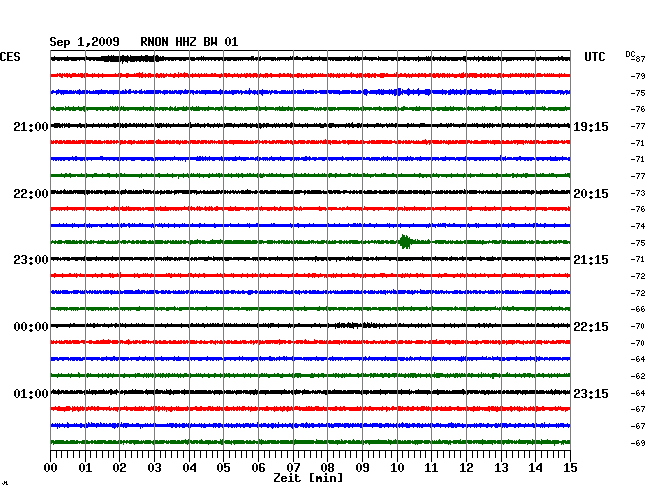Click the date label "Sep 1,2009"

[x=85, y=42]
